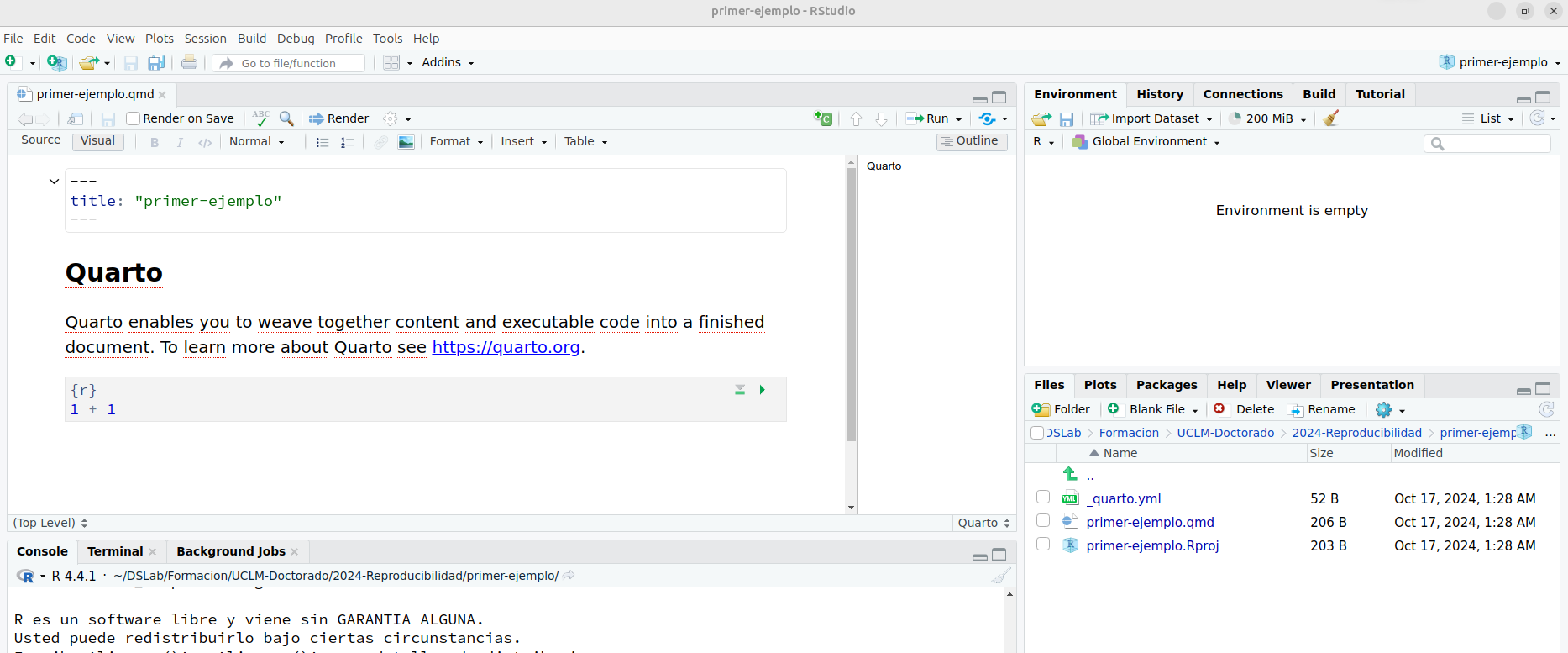Enable the Render on Save checkbox
The height and width of the screenshot is (653, 1568).
[x=133, y=118]
